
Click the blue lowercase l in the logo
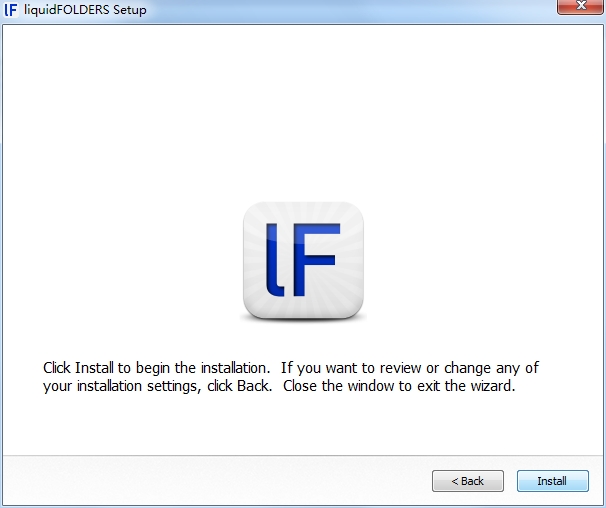(x=275, y=261)
